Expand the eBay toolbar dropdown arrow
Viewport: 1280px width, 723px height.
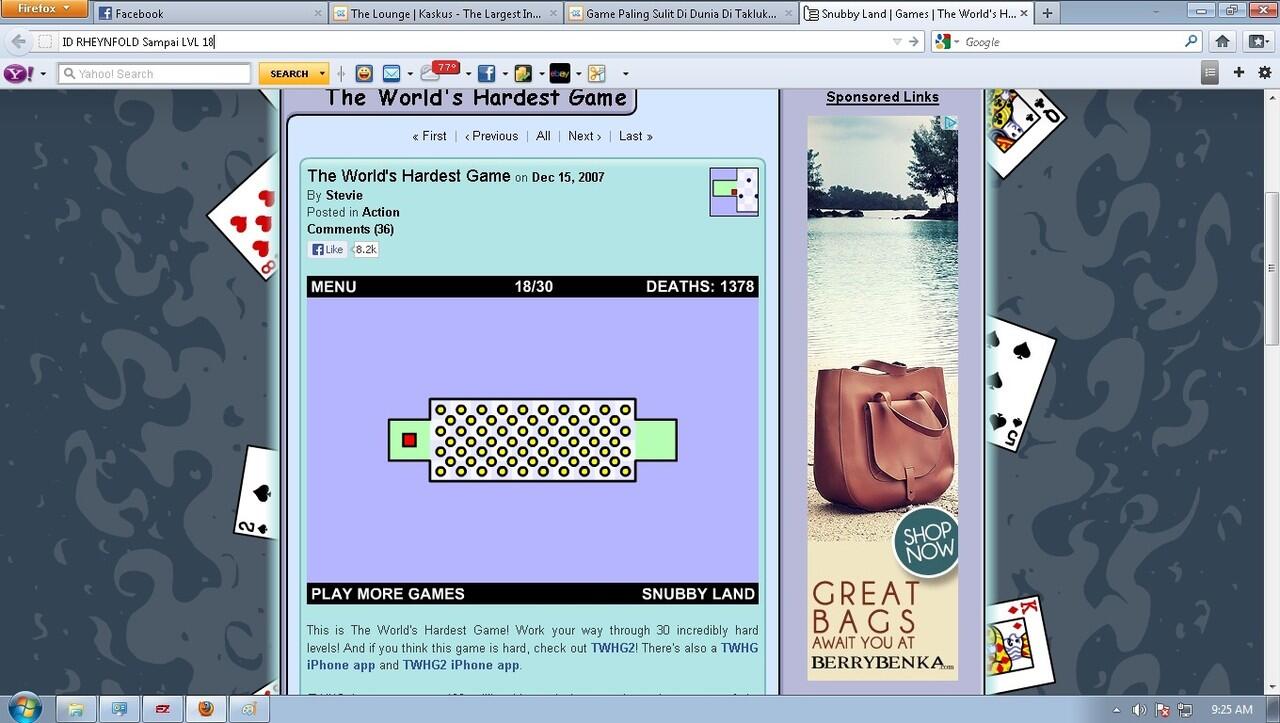(579, 74)
